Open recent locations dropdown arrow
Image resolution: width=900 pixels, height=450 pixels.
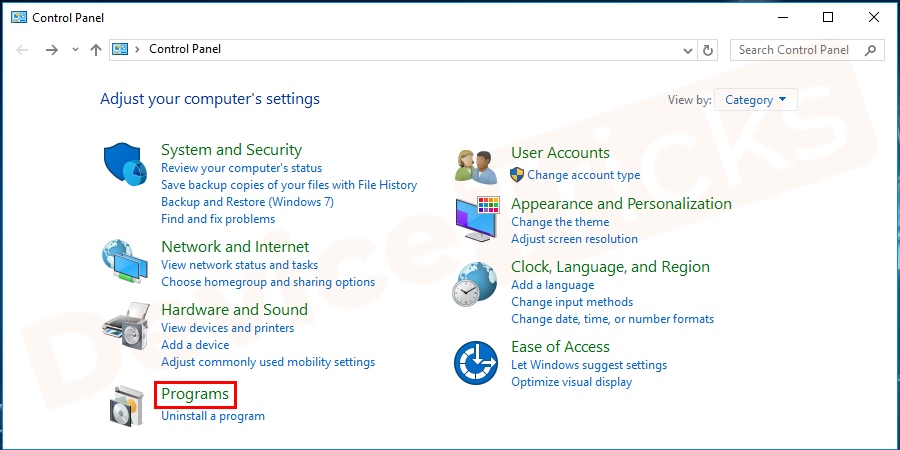(75, 50)
